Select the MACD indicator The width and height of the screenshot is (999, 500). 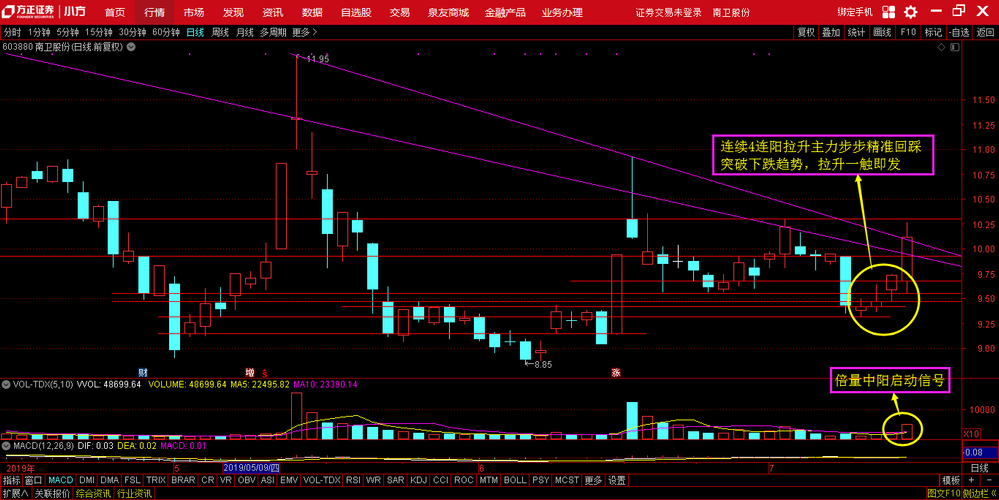click(x=61, y=480)
